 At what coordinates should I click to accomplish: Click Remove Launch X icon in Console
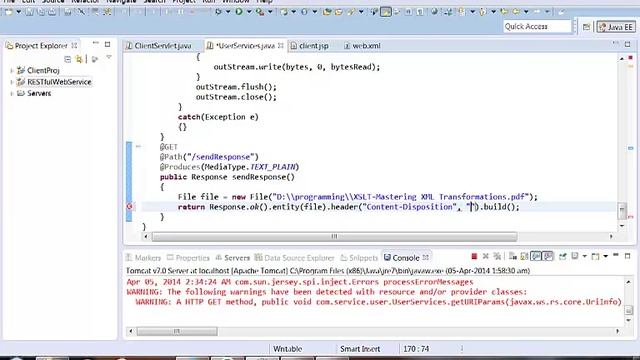[x=486, y=256]
